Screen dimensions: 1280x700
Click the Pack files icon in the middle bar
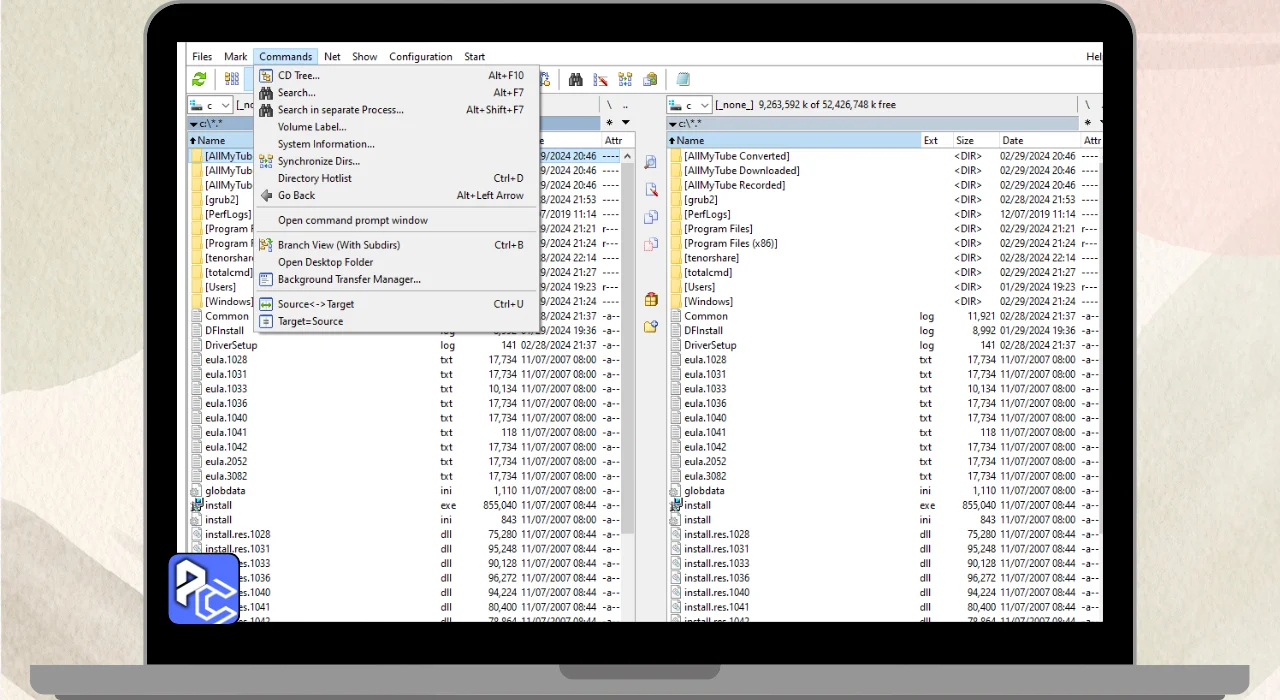(651, 299)
